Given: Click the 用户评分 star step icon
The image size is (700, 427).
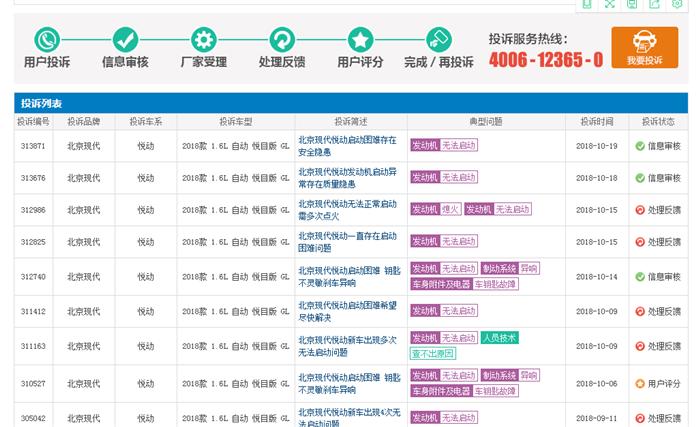Looking at the screenshot, I should (360, 40).
